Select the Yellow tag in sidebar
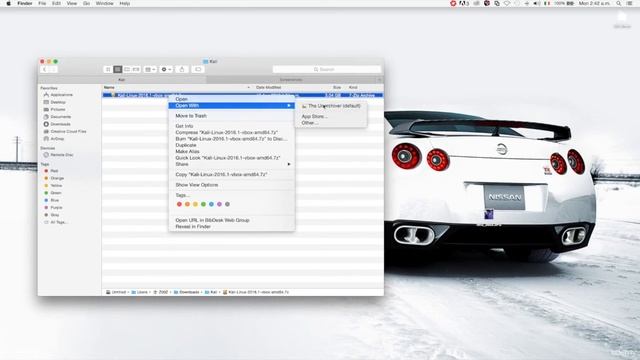Image resolution: width=640 pixels, height=360 pixels. tap(56, 186)
